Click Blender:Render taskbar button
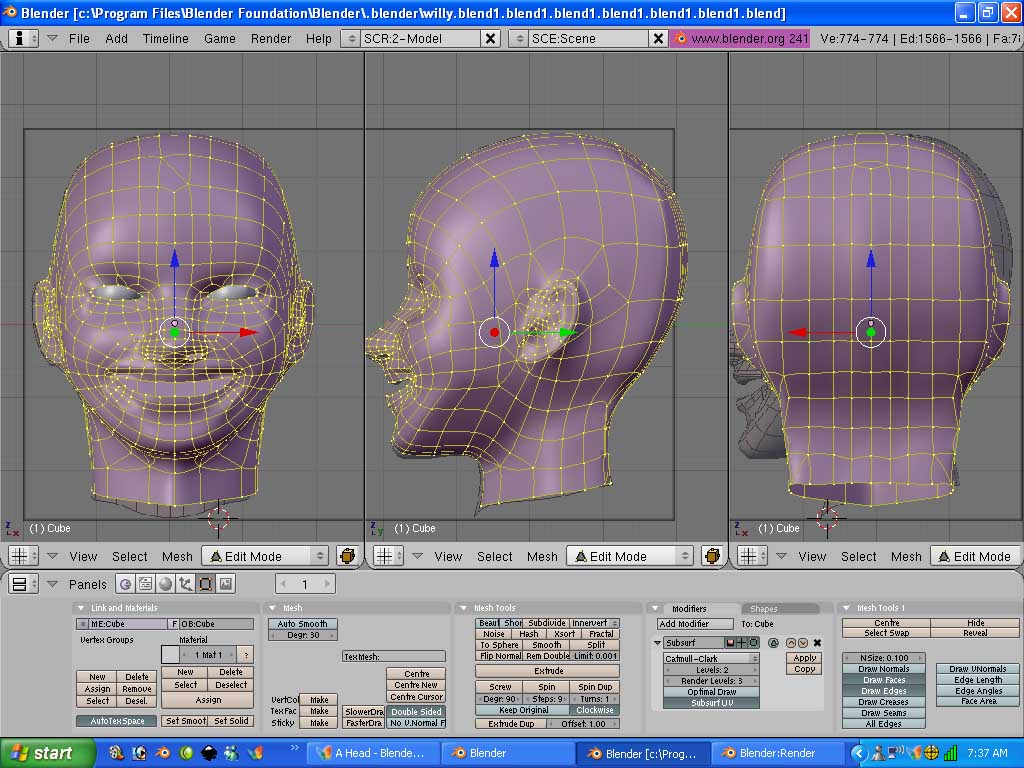The height and width of the screenshot is (768, 1024). [776, 753]
